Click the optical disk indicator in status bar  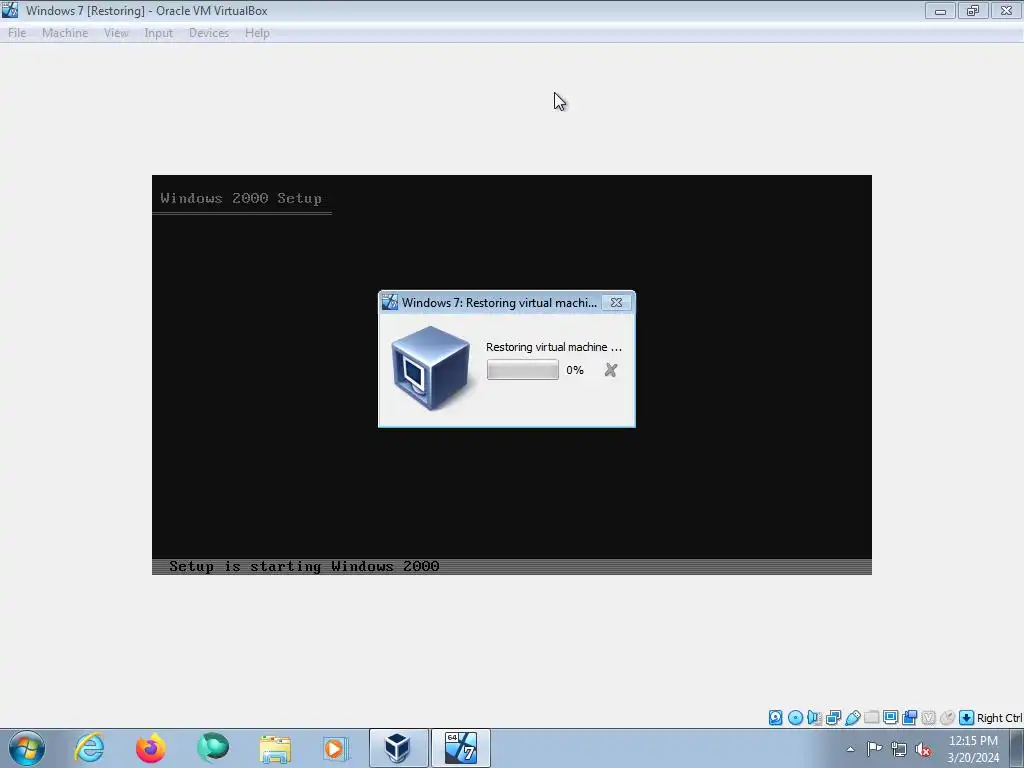[795, 718]
